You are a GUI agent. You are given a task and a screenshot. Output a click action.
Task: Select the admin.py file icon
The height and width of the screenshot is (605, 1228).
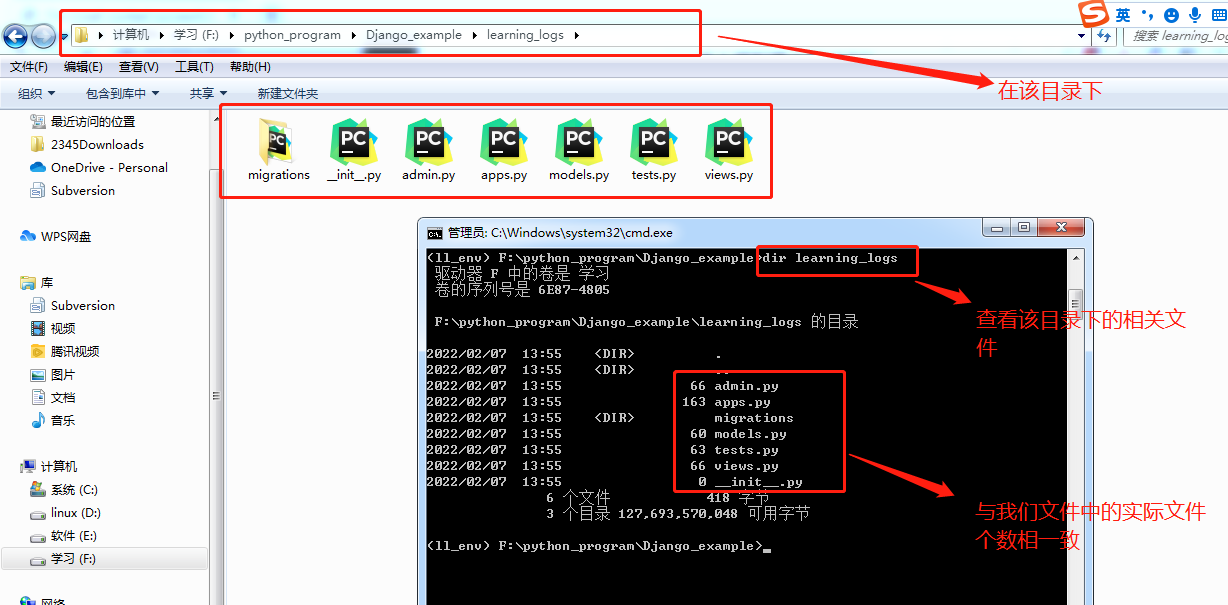tap(429, 142)
